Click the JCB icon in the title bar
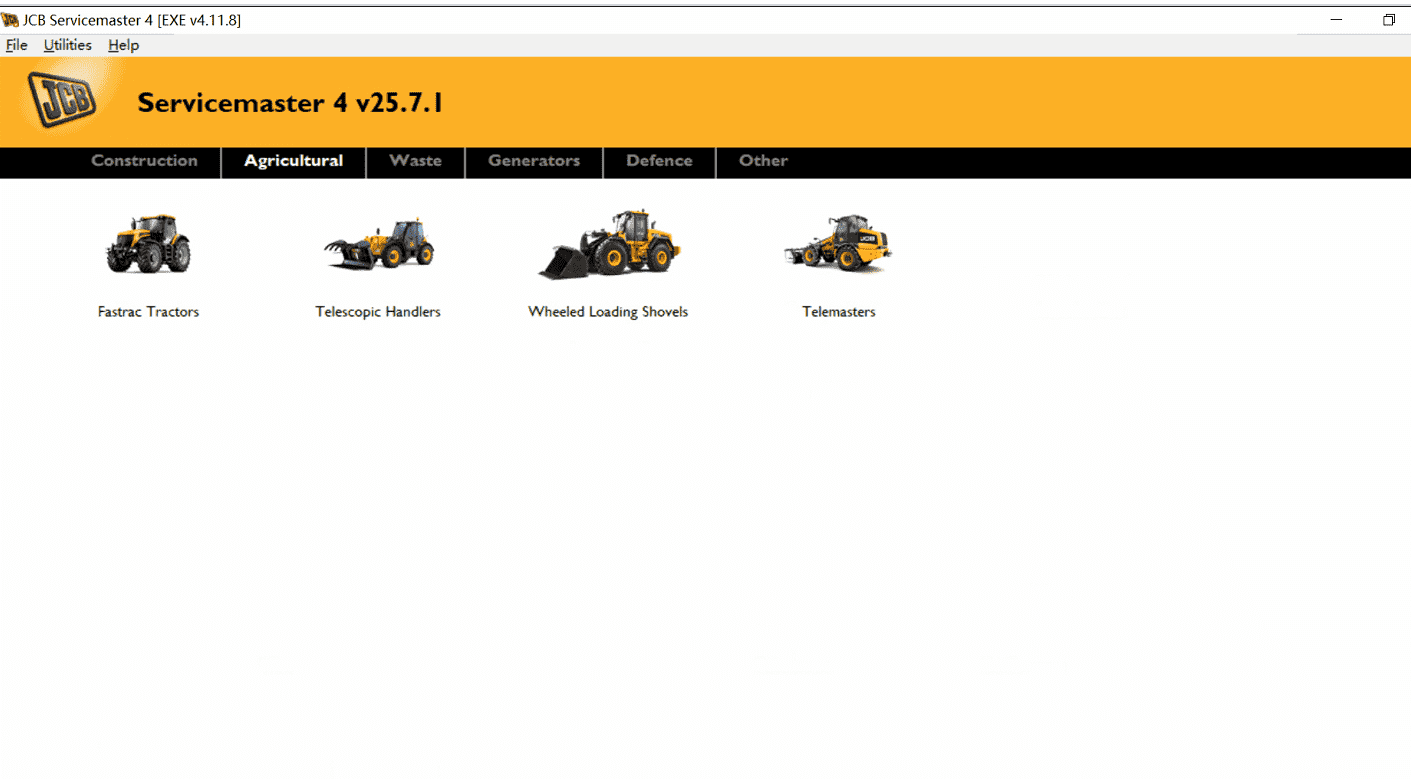Viewport: 1411px width, 779px height. 10,19
